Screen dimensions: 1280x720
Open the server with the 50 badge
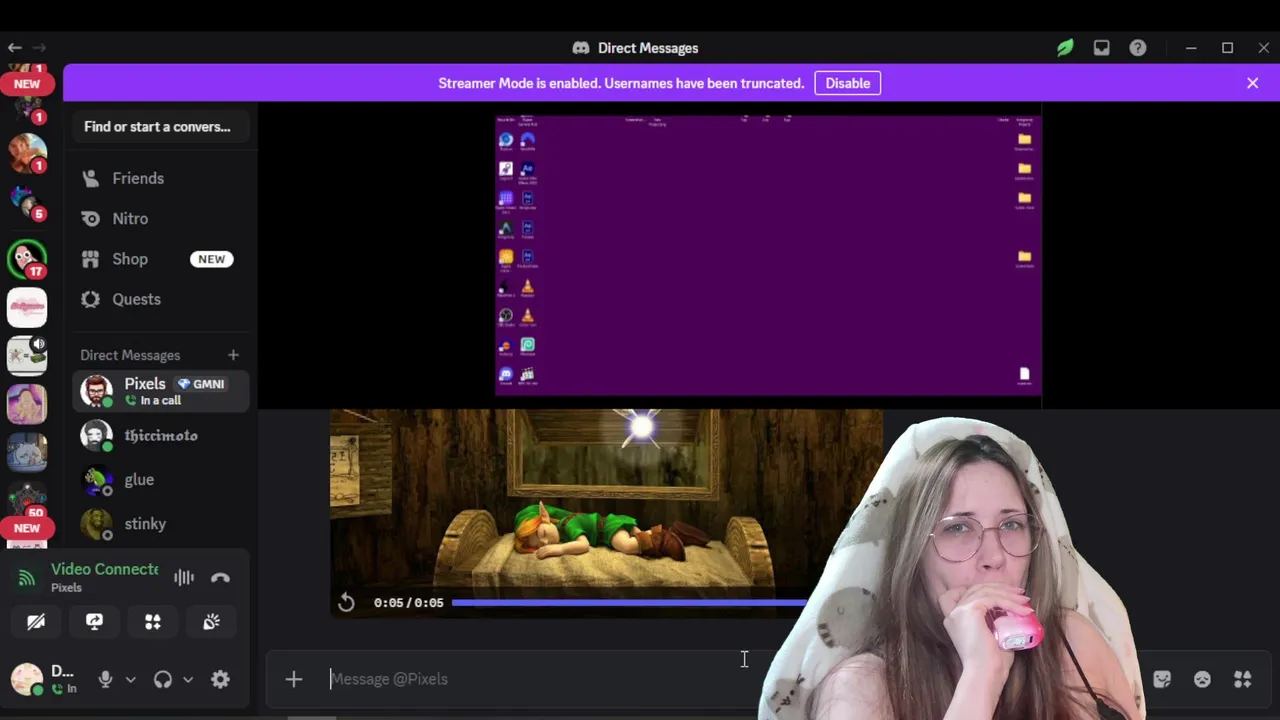click(27, 498)
